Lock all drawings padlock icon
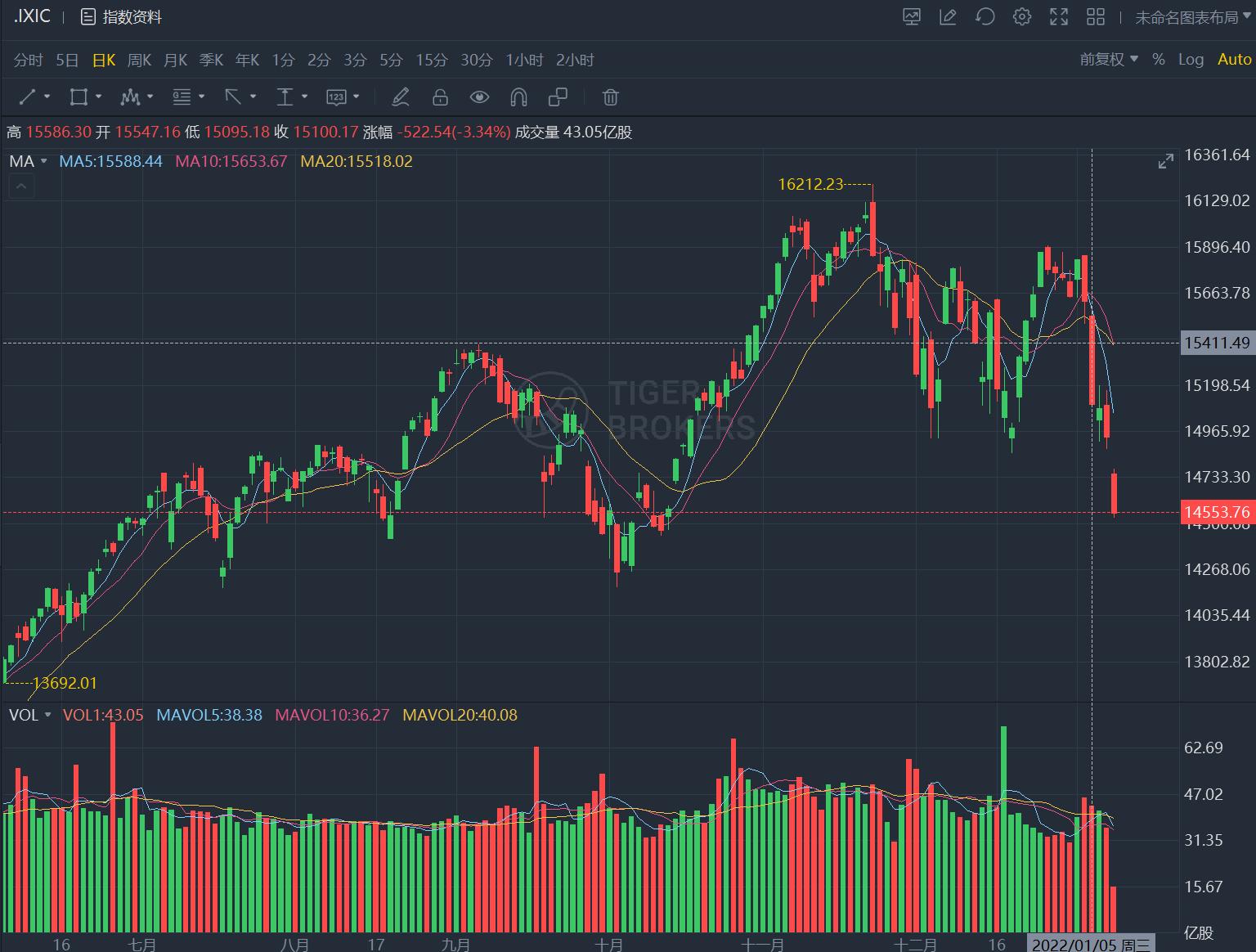The image size is (1256, 952). coord(440,97)
